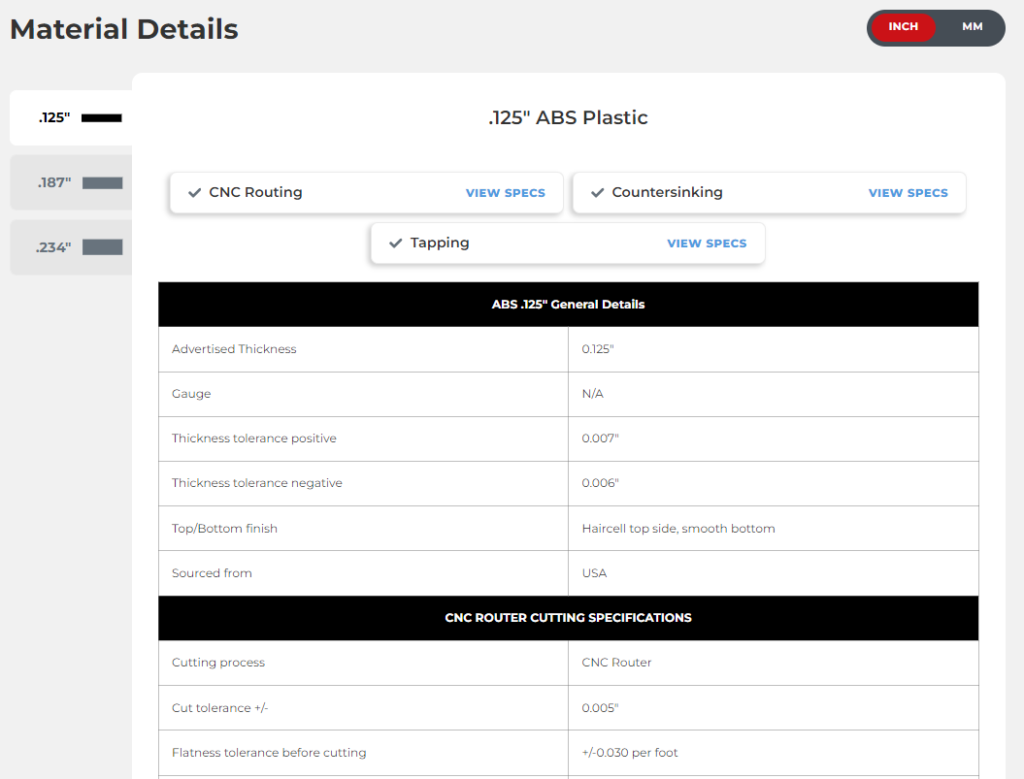Click ABS .125" General Details header
This screenshot has width=1024, height=779.
click(568, 304)
